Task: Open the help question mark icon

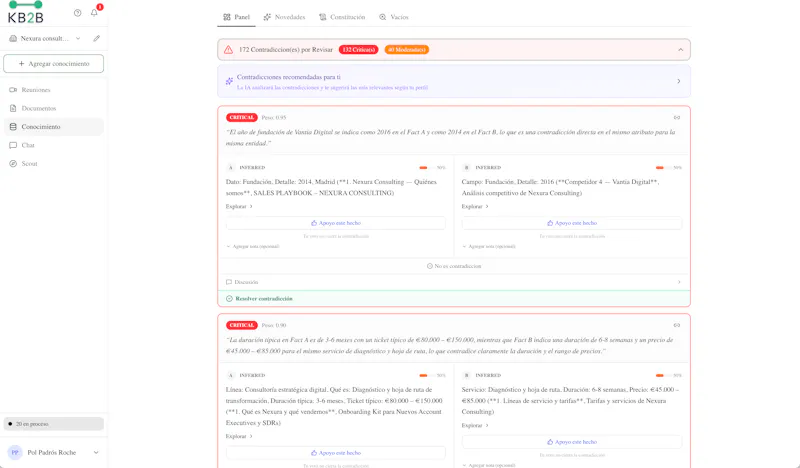Action: click(x=78, y=13)
